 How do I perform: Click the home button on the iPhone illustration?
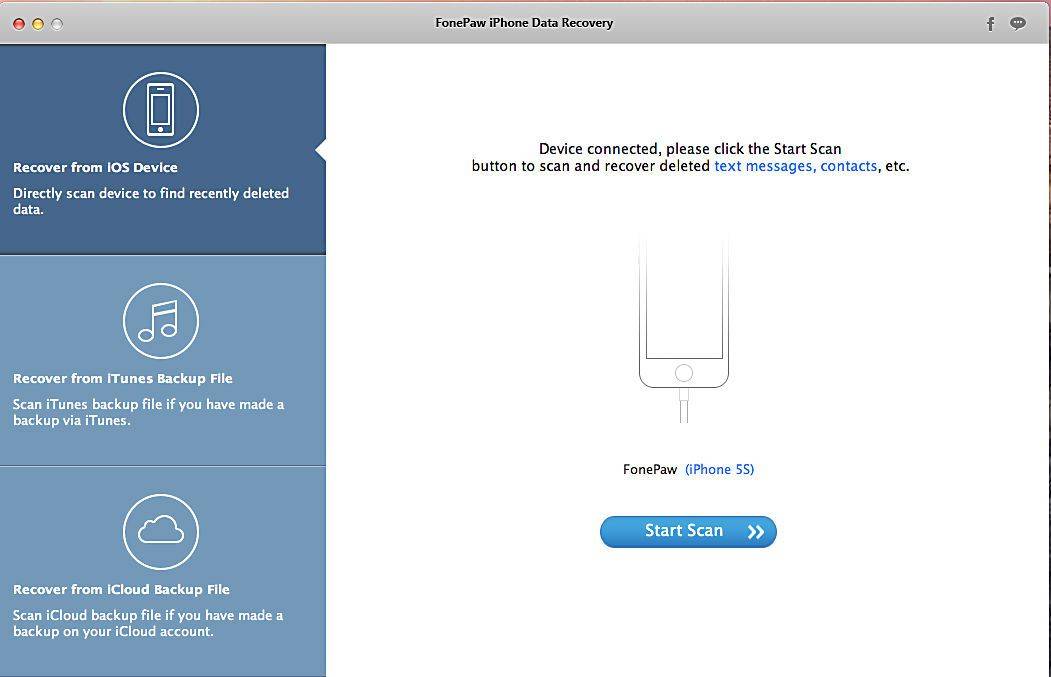[684, 373]
